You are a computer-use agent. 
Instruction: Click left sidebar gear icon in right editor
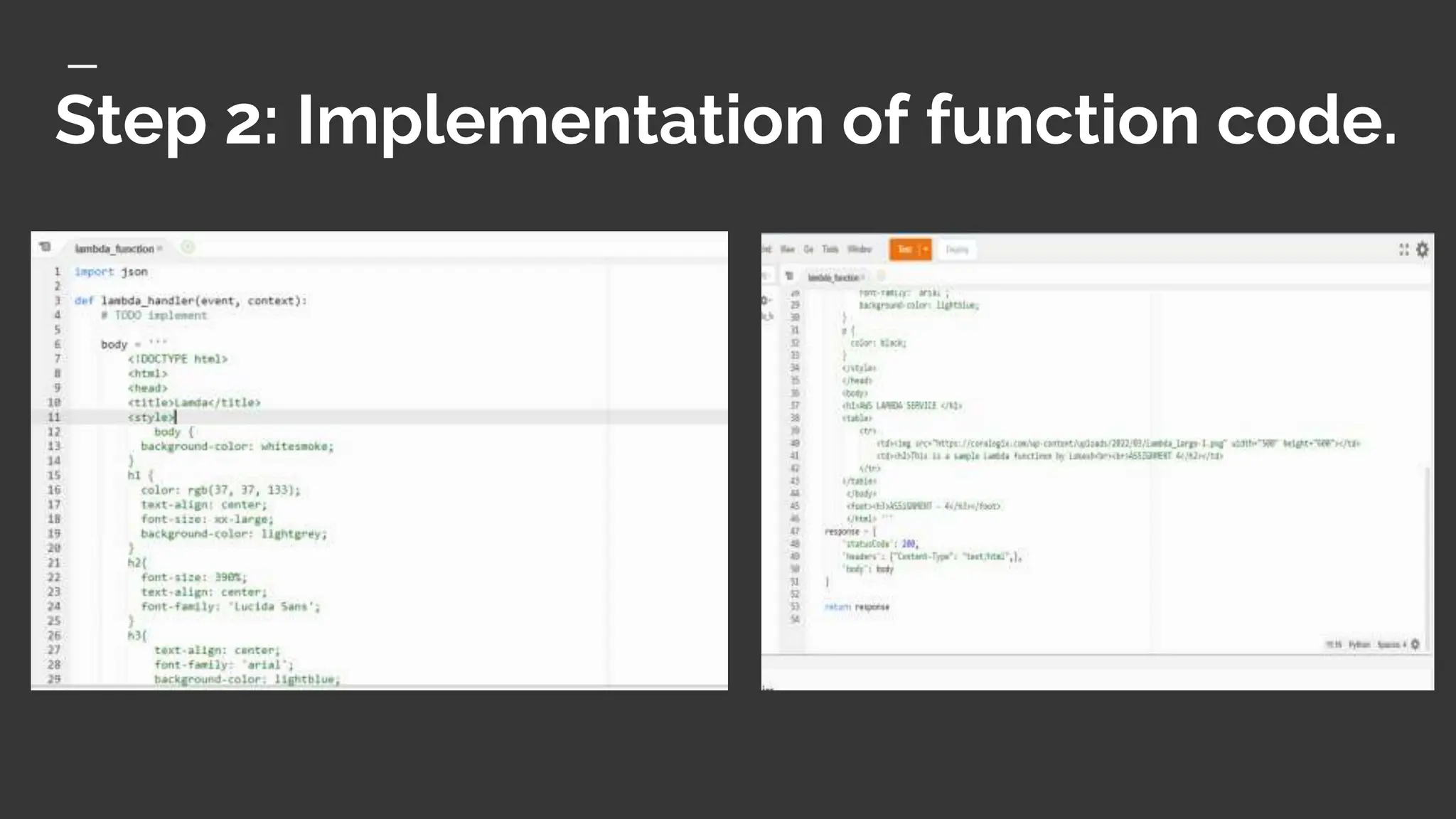[766, 301]
